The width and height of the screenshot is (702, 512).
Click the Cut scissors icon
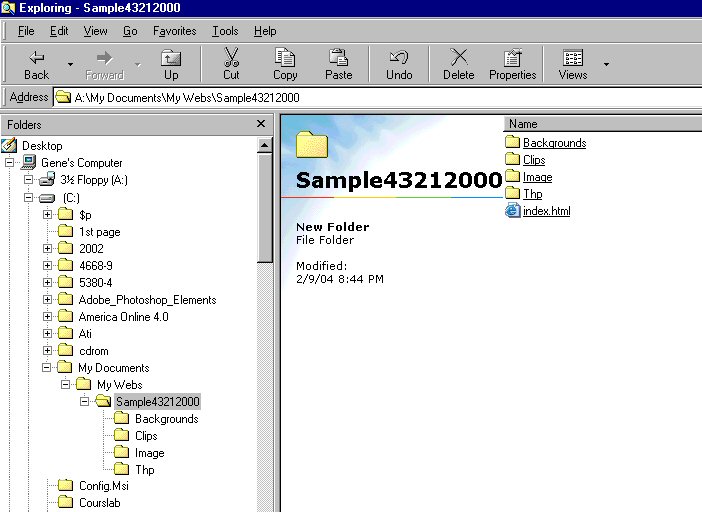tap(231, 57)
